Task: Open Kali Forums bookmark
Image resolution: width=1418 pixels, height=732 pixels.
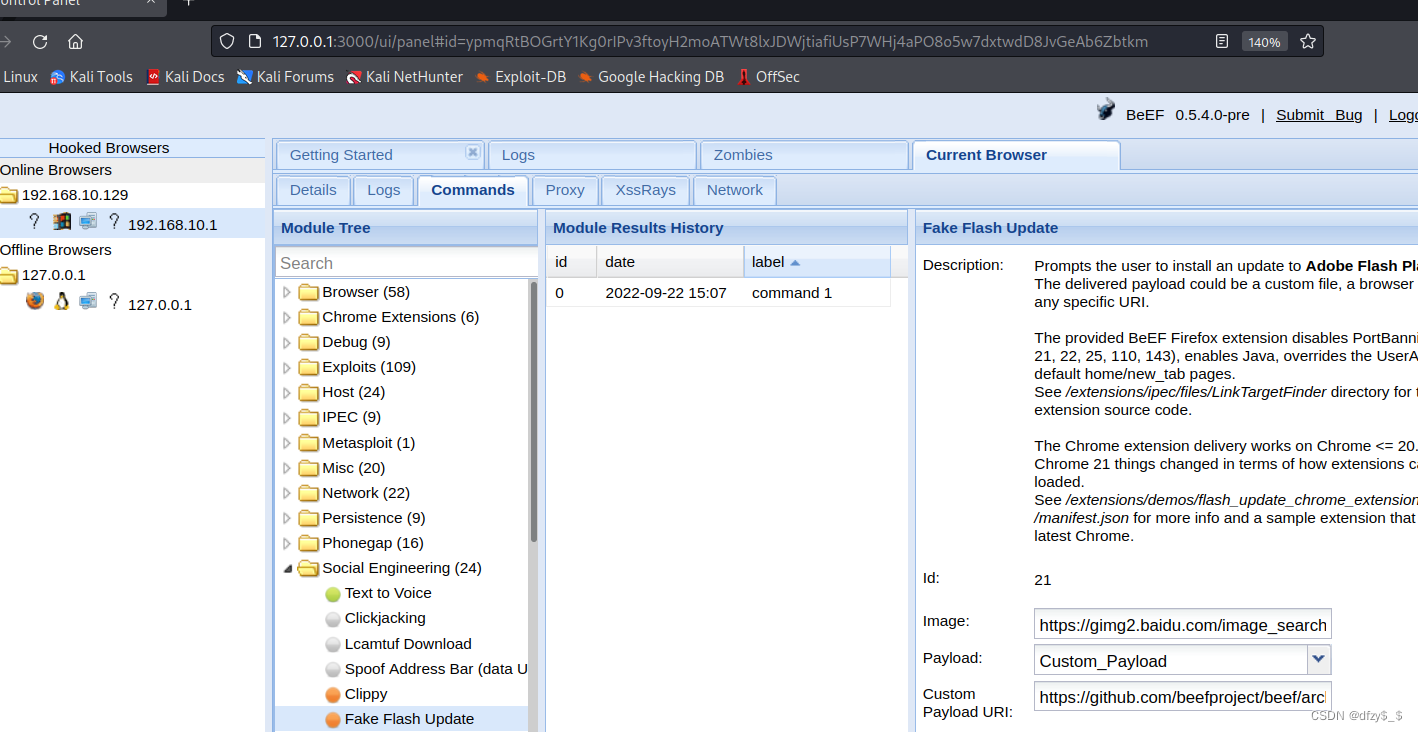Action: point(285,77)
